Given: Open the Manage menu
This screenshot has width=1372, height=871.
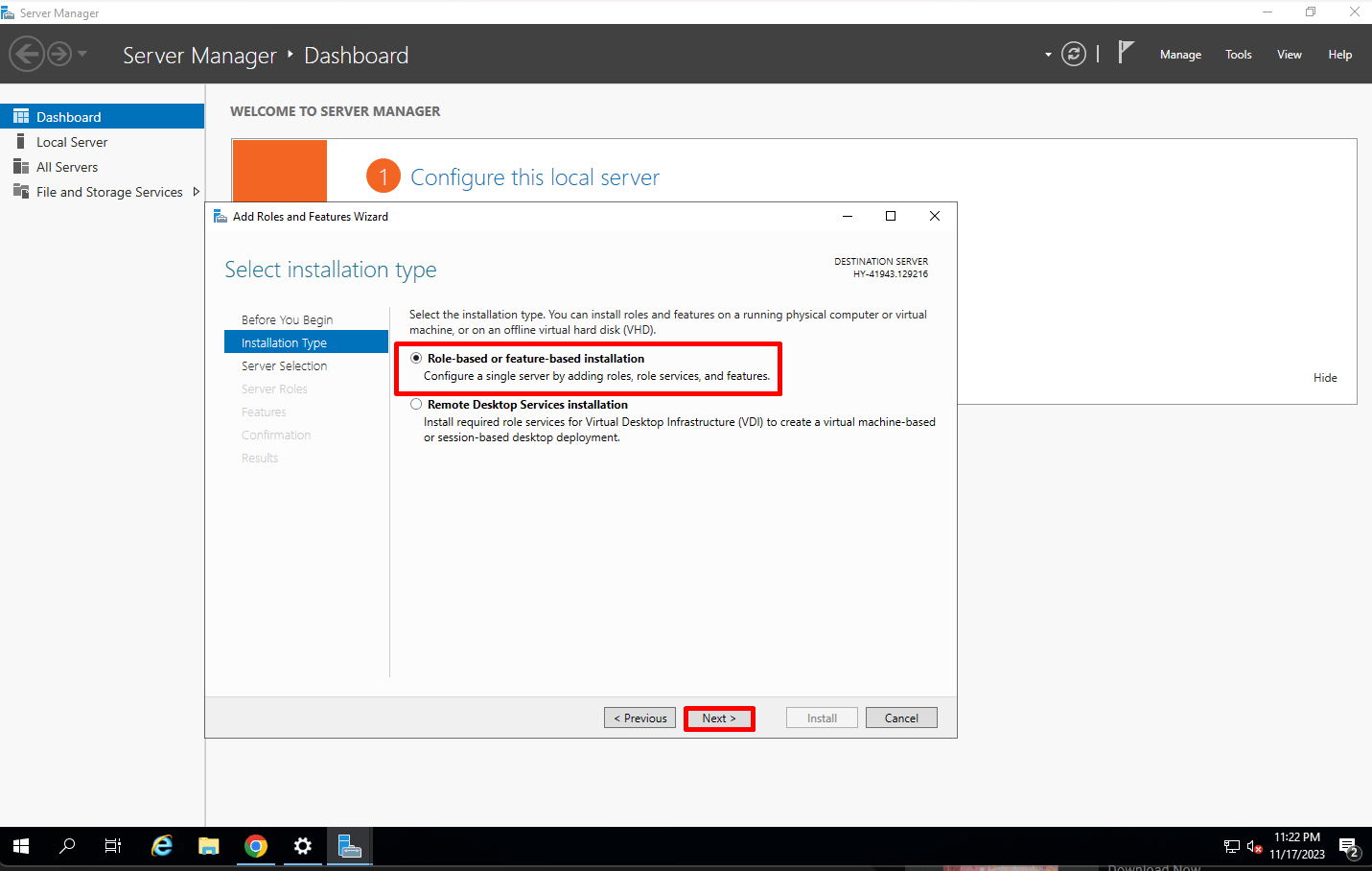Looking at the screenshot, I should (x=1180, y=54).
